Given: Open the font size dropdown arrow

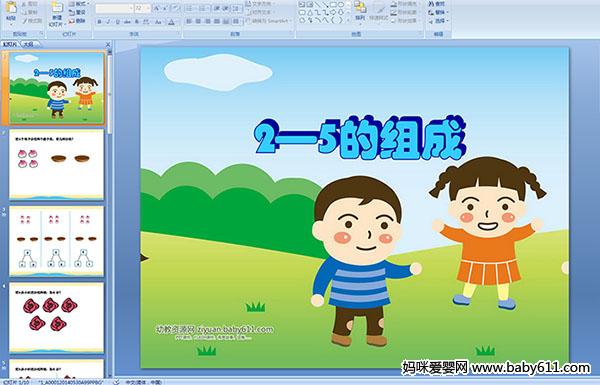Looking at the screenshot, I should pos(148,8).
